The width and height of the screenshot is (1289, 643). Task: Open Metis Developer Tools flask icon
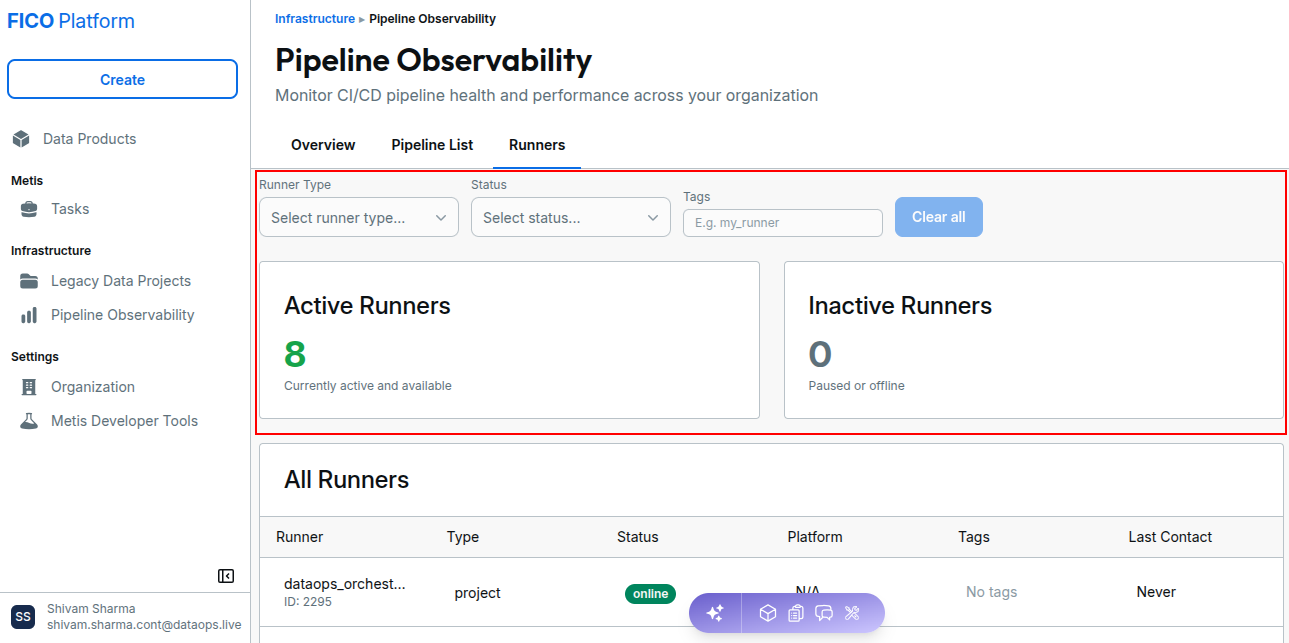click(30, 421)
